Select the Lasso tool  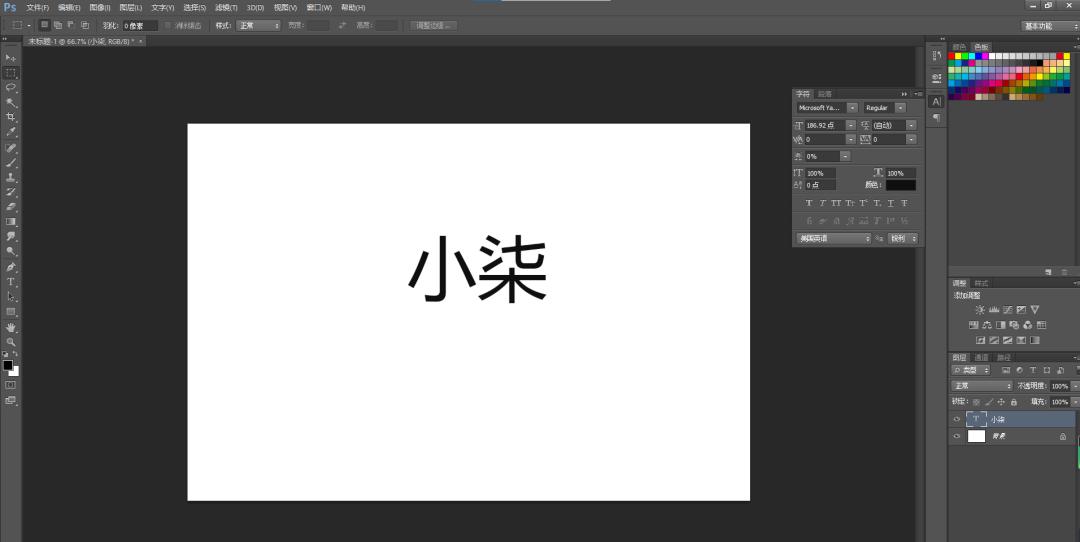(10, 88)
